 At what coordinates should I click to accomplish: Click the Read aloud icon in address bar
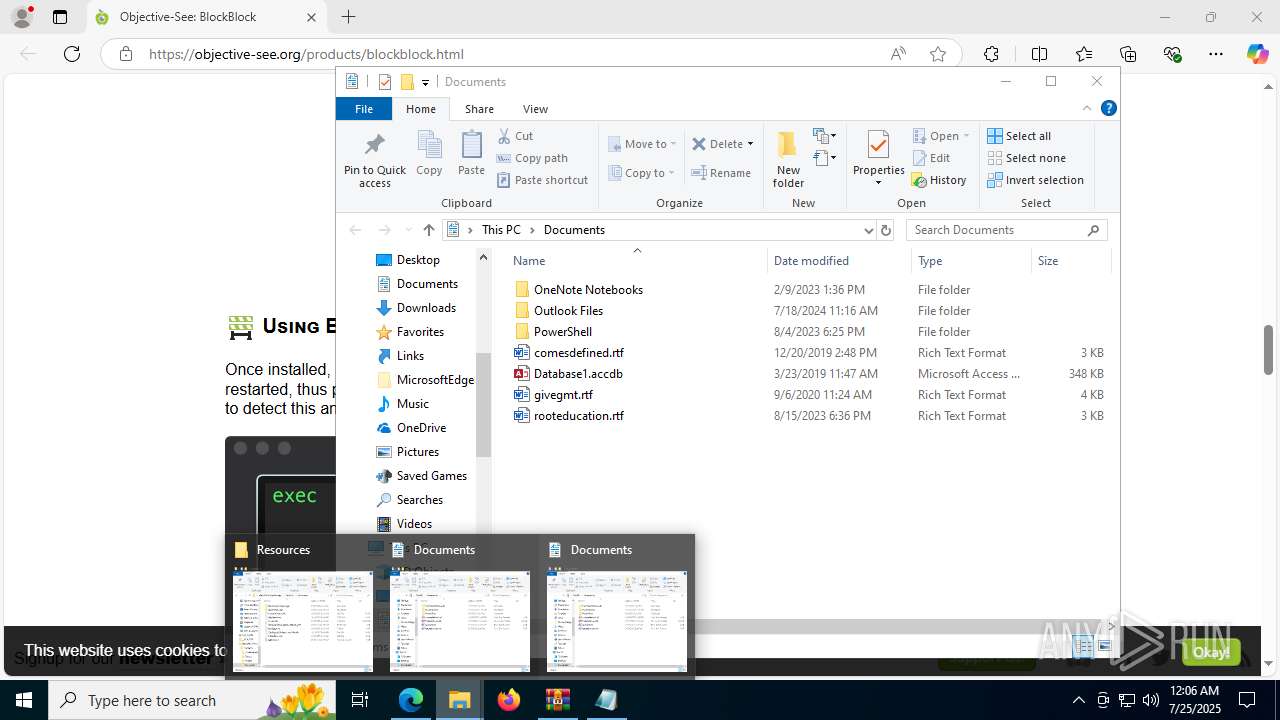tap(898, 54)
